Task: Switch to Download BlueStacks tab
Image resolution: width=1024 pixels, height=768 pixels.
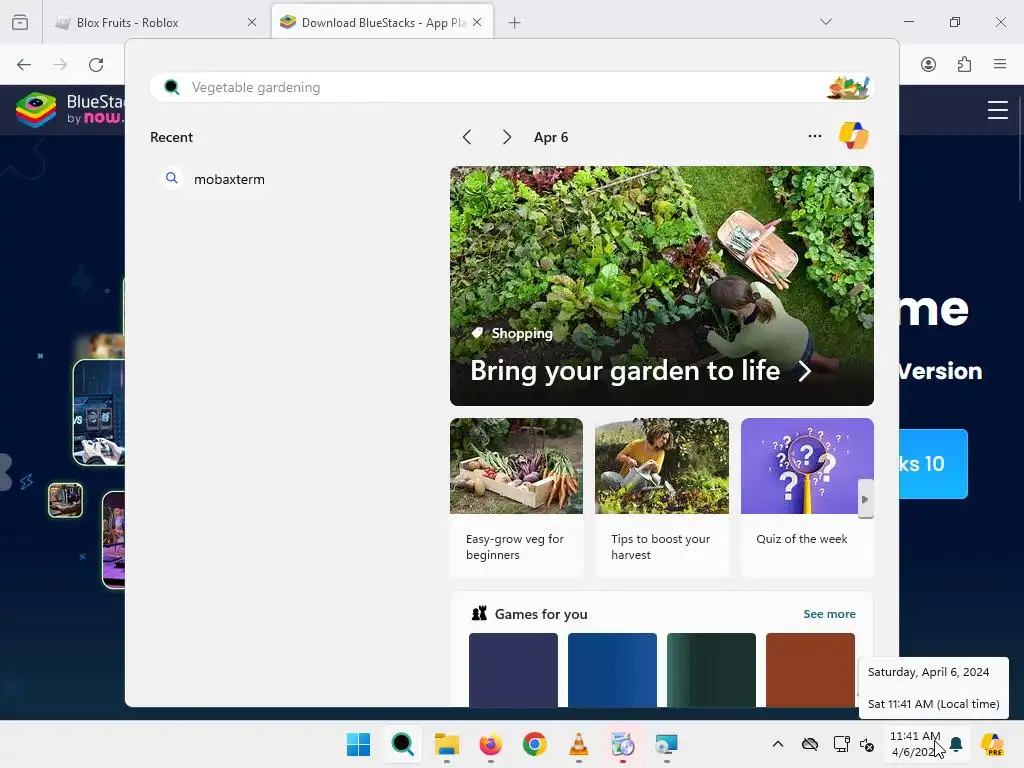Action: click(382, 22)
